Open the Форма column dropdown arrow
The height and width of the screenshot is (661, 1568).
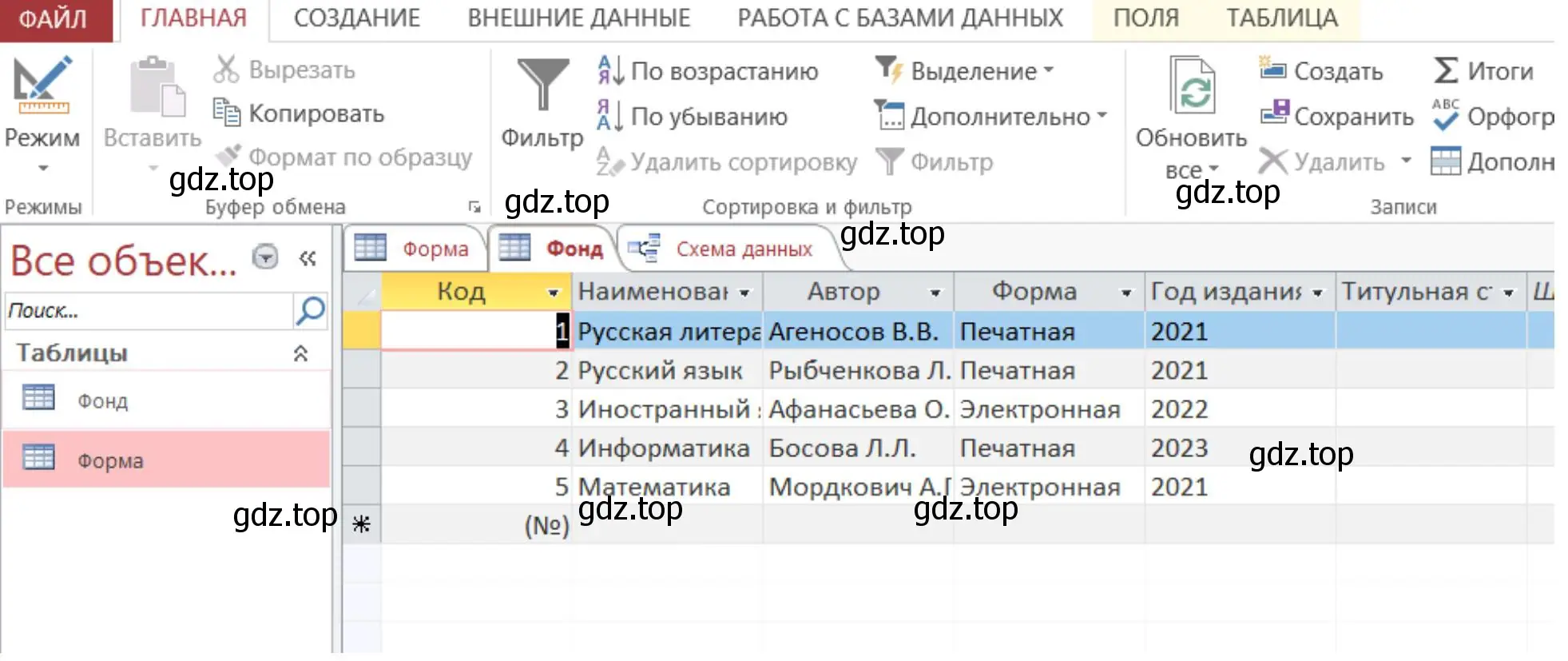click(x=1126, y=293)
